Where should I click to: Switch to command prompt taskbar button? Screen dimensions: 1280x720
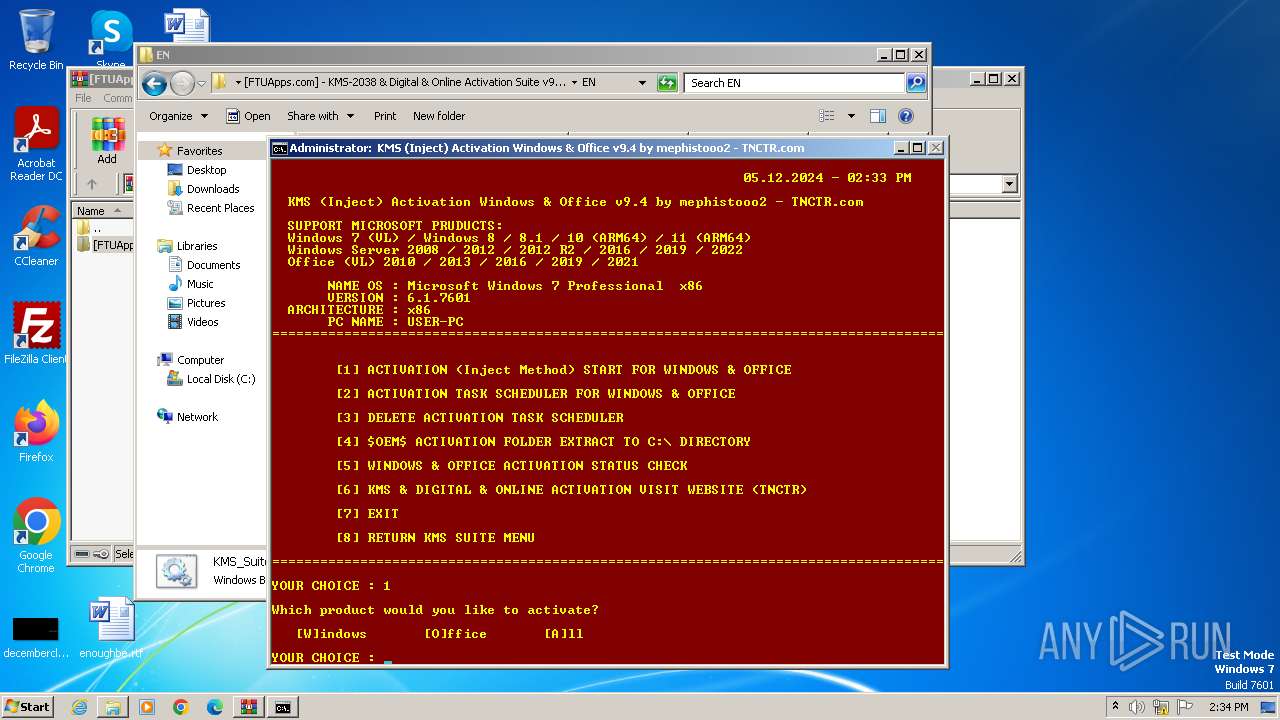283,707
